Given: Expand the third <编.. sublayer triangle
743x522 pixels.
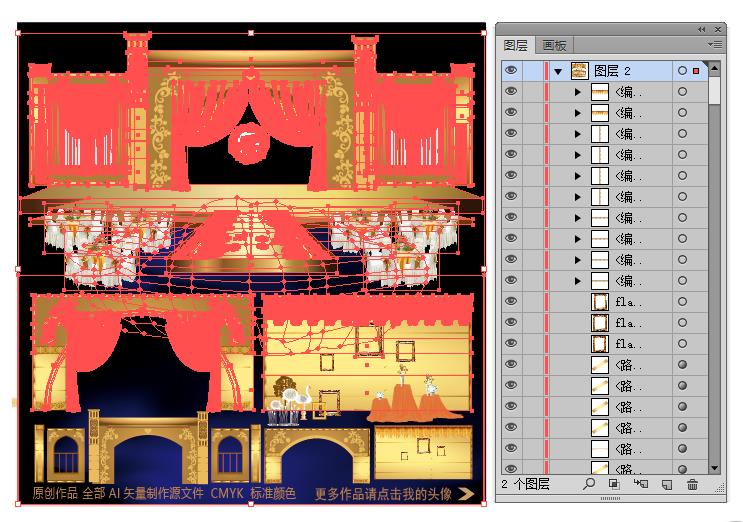Looking at the screenshot, I should (x=577, y=134).
